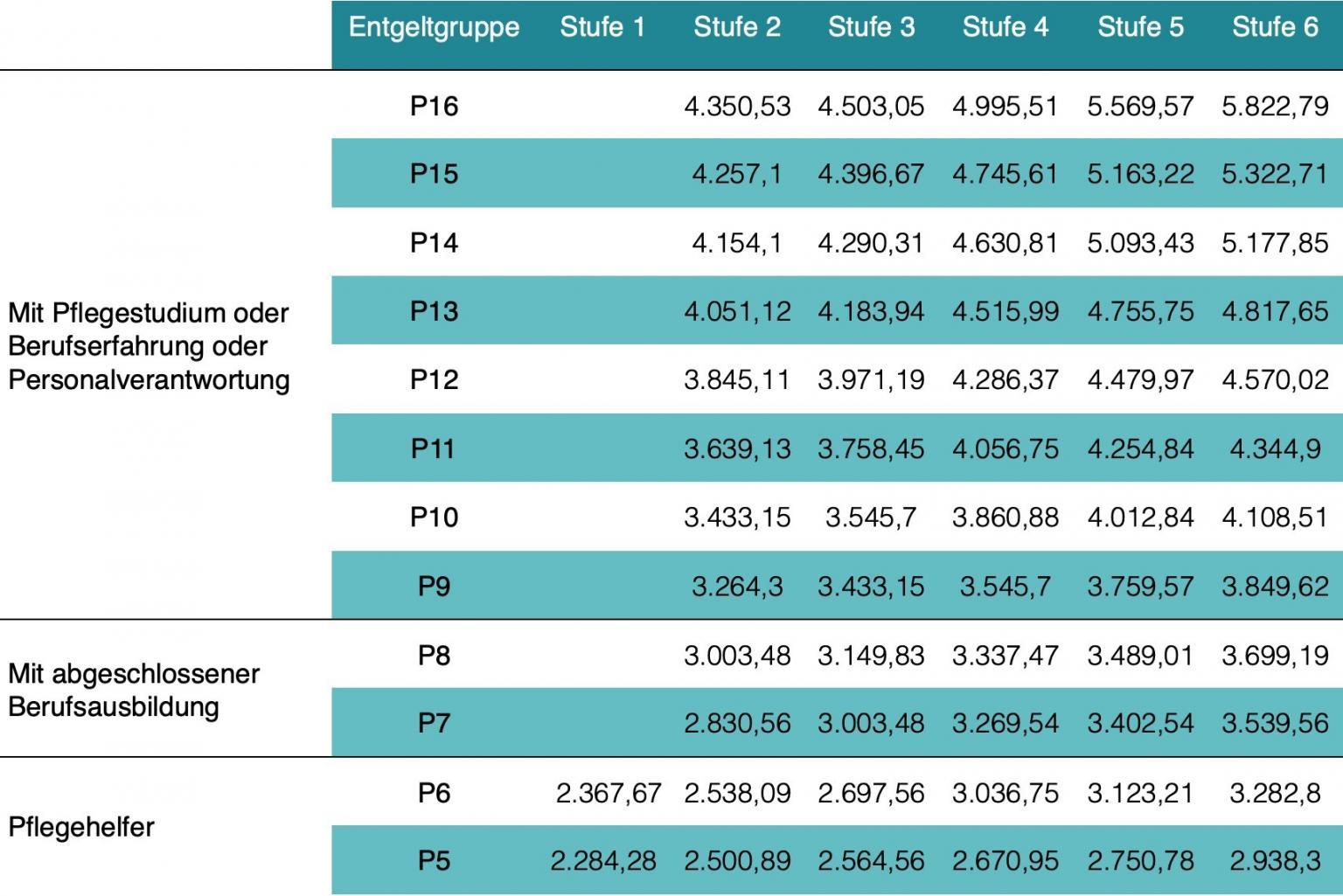This screenshot has width=1343, height=896.
Task: Select the value 4.350,53 in P16
Action: pos(737,107)
